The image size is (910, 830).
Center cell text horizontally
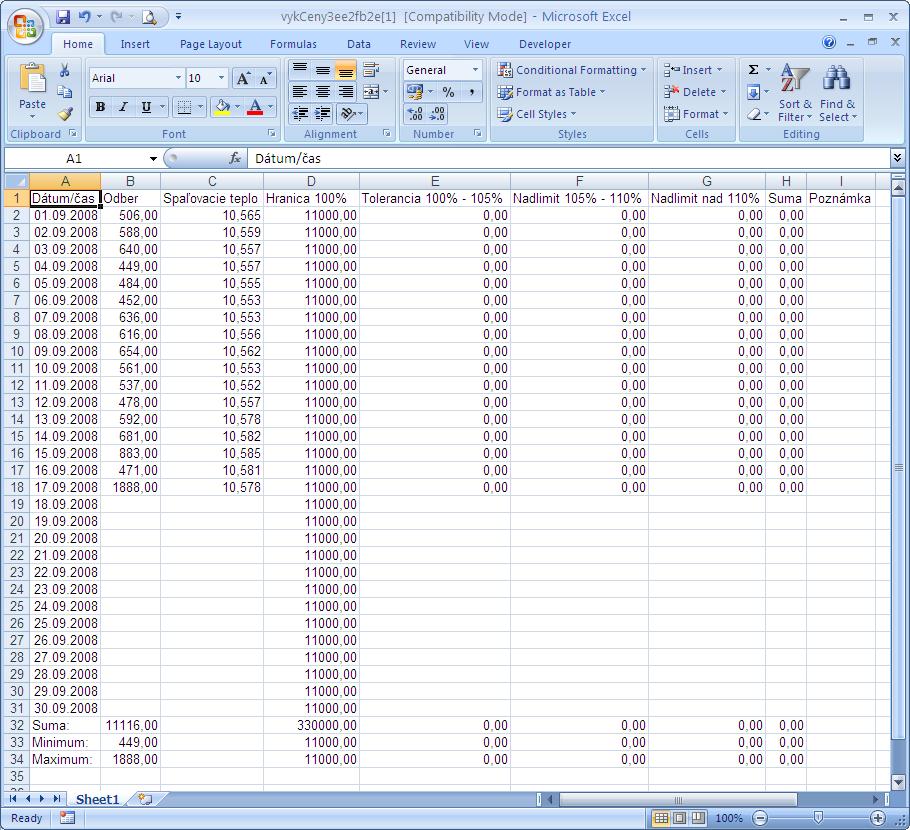pyautogui.click(x=323, y=92)
